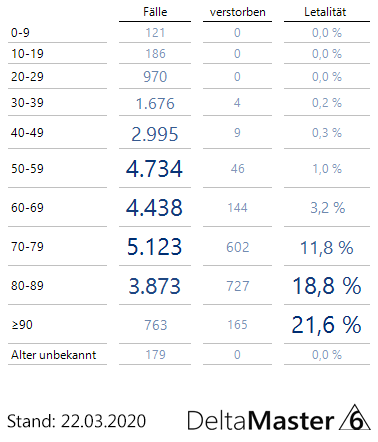Click the 602 deaths value for 70-79
This screenshot has width=378, height=442.
238,247
